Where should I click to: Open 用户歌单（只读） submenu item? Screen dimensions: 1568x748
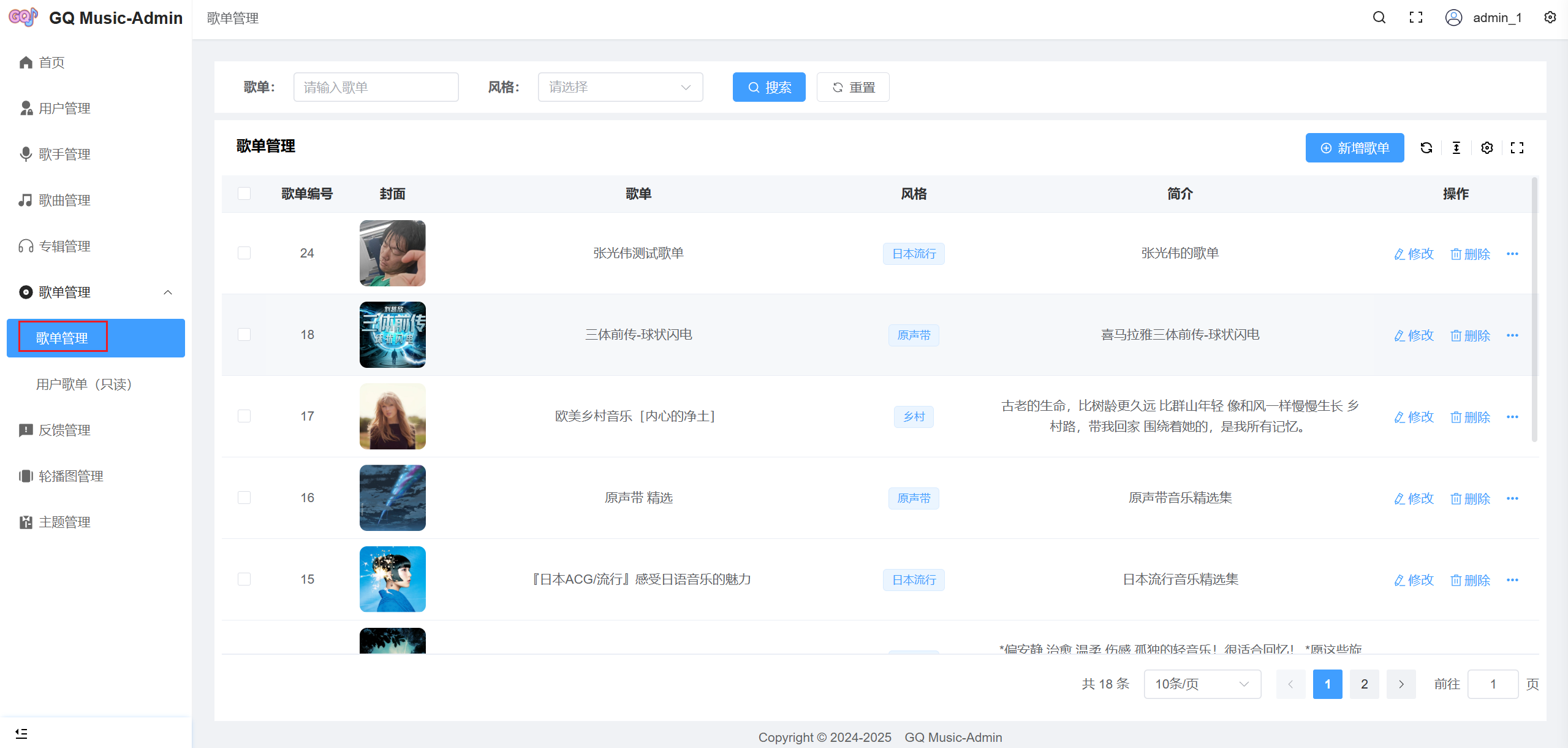[x=85, y=384]
